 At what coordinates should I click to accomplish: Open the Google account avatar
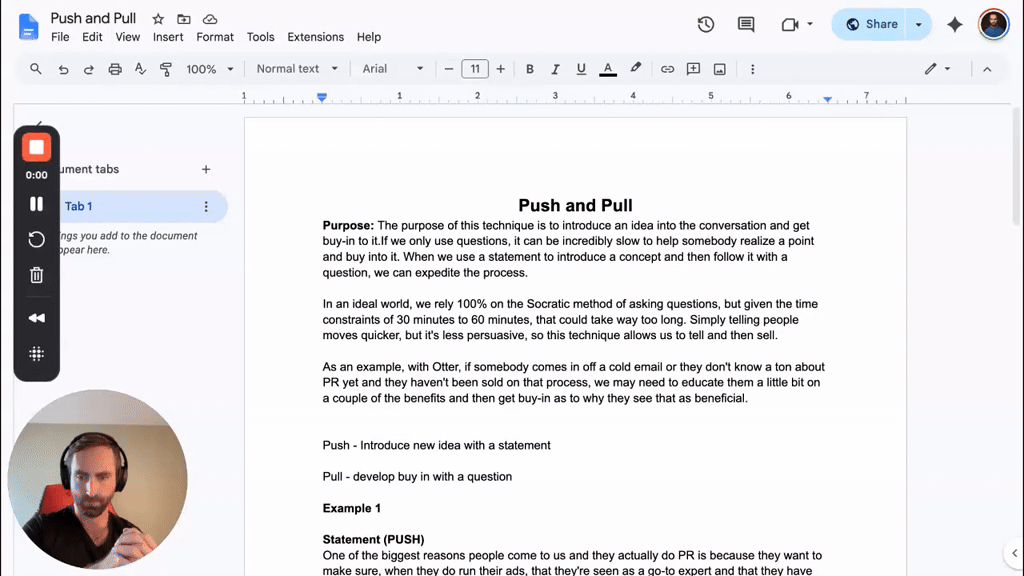993,25
